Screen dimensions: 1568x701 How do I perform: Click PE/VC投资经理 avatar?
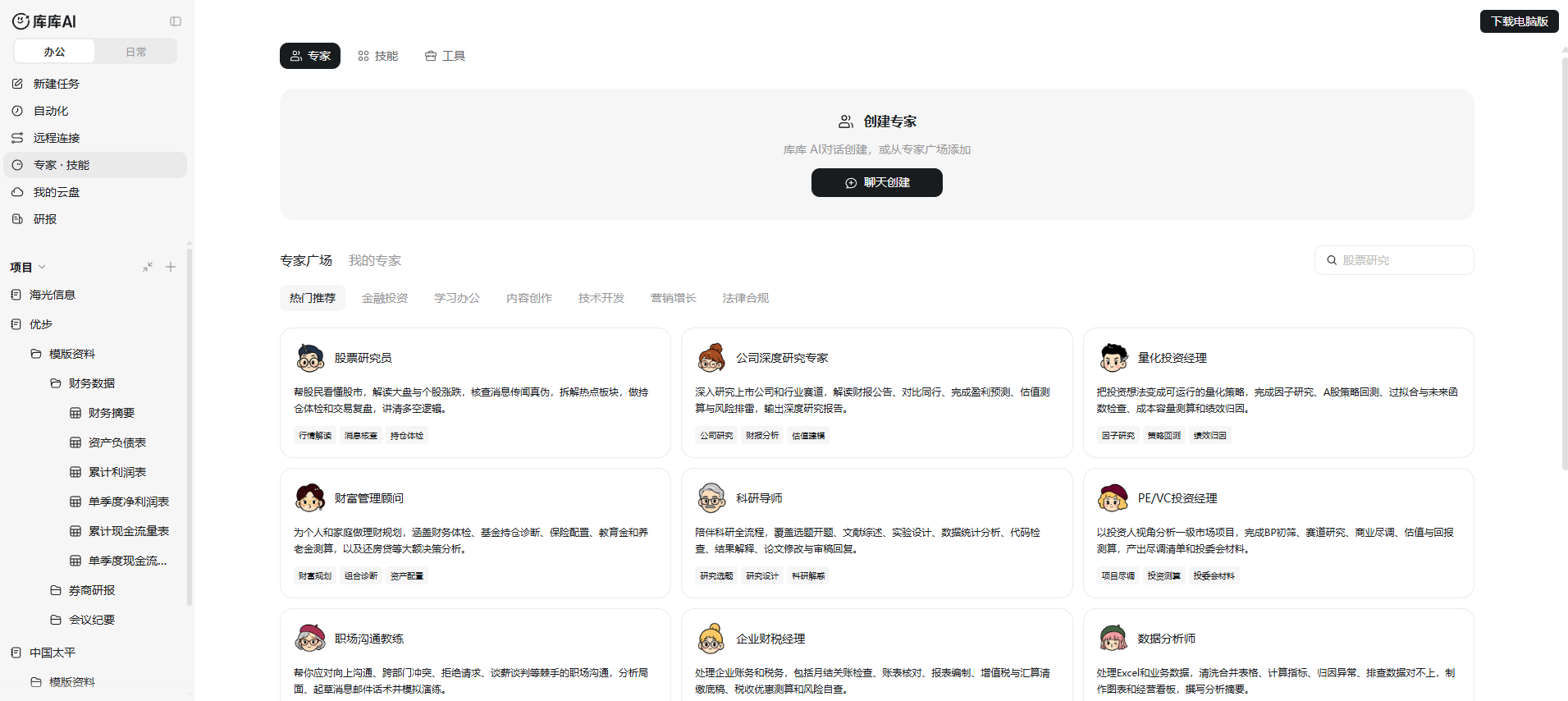tap(1113, 498)
